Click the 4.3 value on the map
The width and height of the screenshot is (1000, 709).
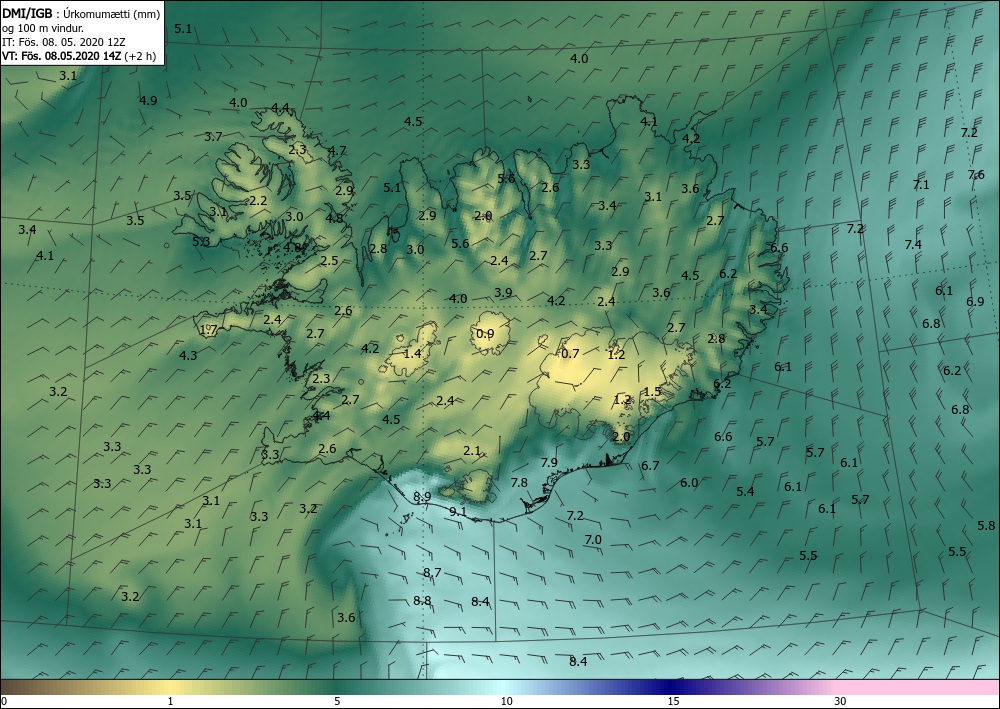point(188,355)
